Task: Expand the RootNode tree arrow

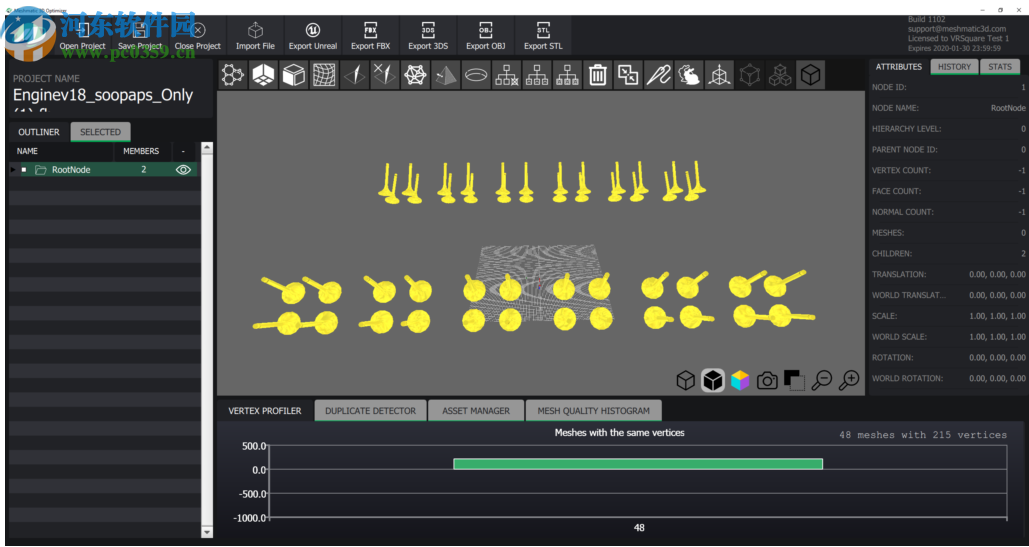Action: coord(13,170)
